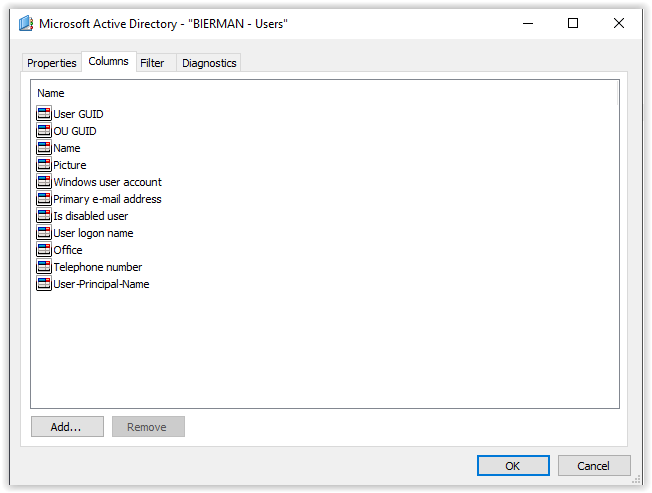
Task: Click the icon beside Telephone number
Action: 44,267
